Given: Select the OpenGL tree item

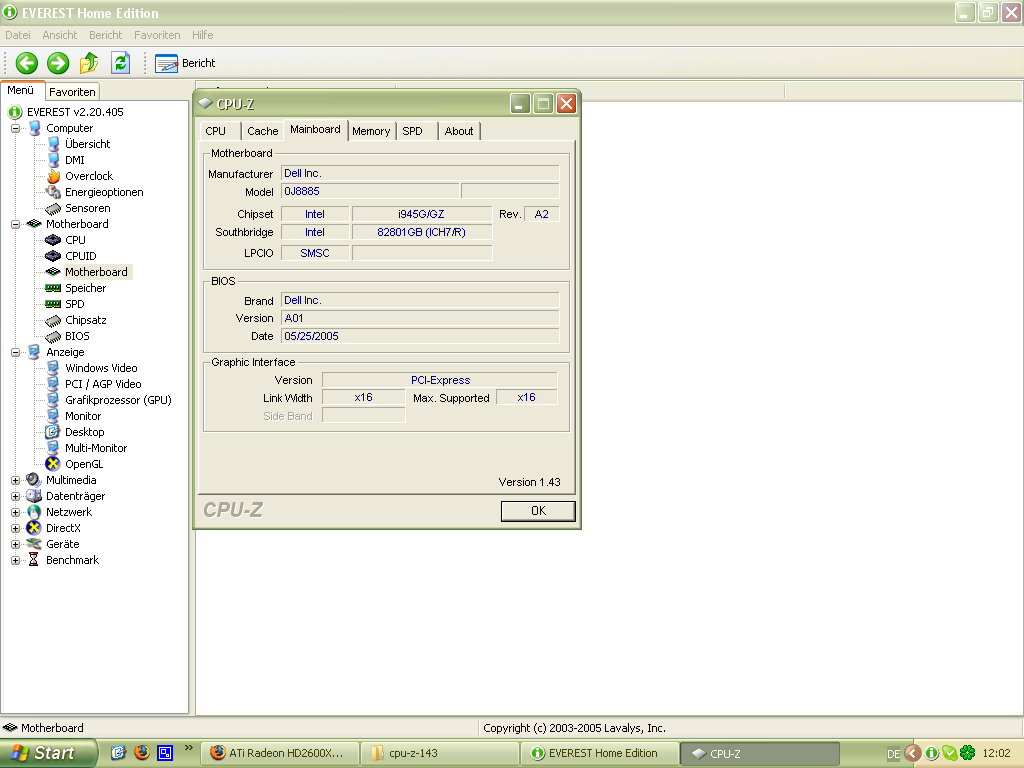Looking at the screenshot, I should (83, 464).
